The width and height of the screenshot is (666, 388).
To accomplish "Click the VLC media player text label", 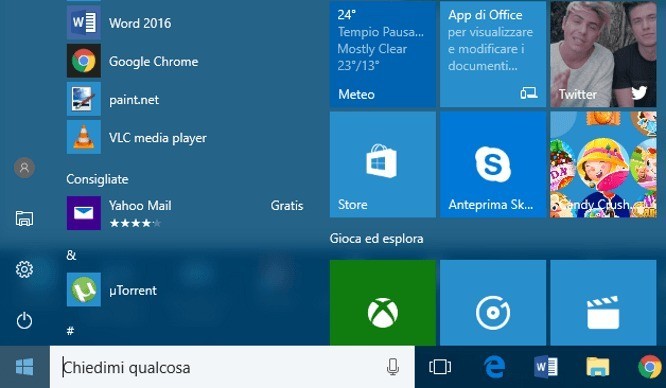I will pyautogui.click(x=158, y=138).
